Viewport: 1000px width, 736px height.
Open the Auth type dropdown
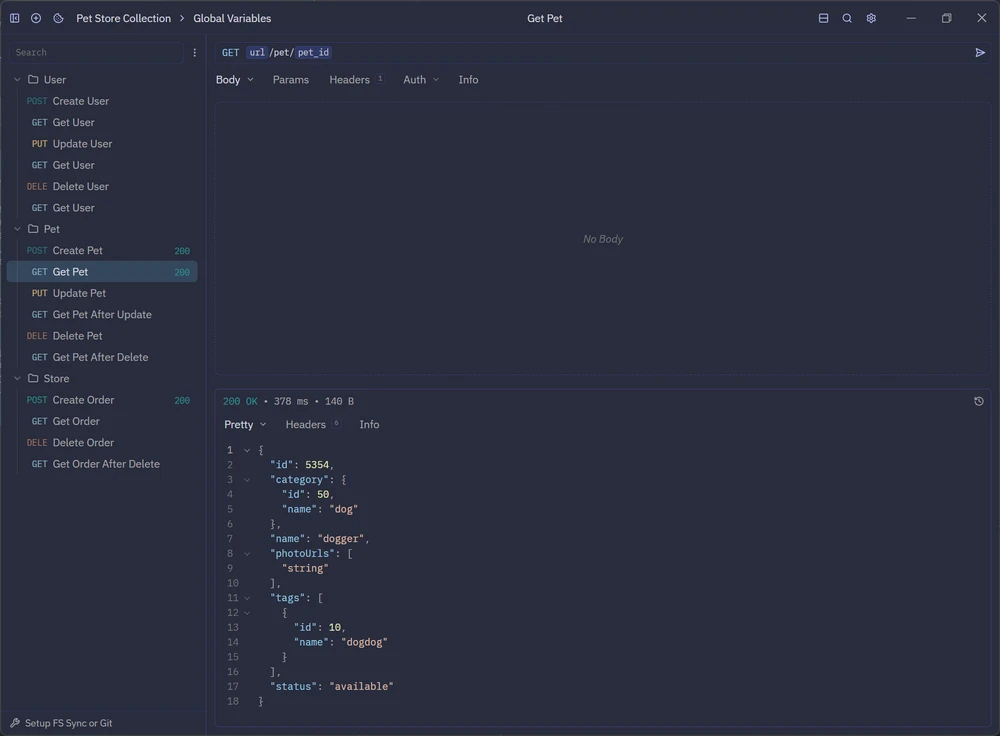pyautogui.click(x=421, y=80)
